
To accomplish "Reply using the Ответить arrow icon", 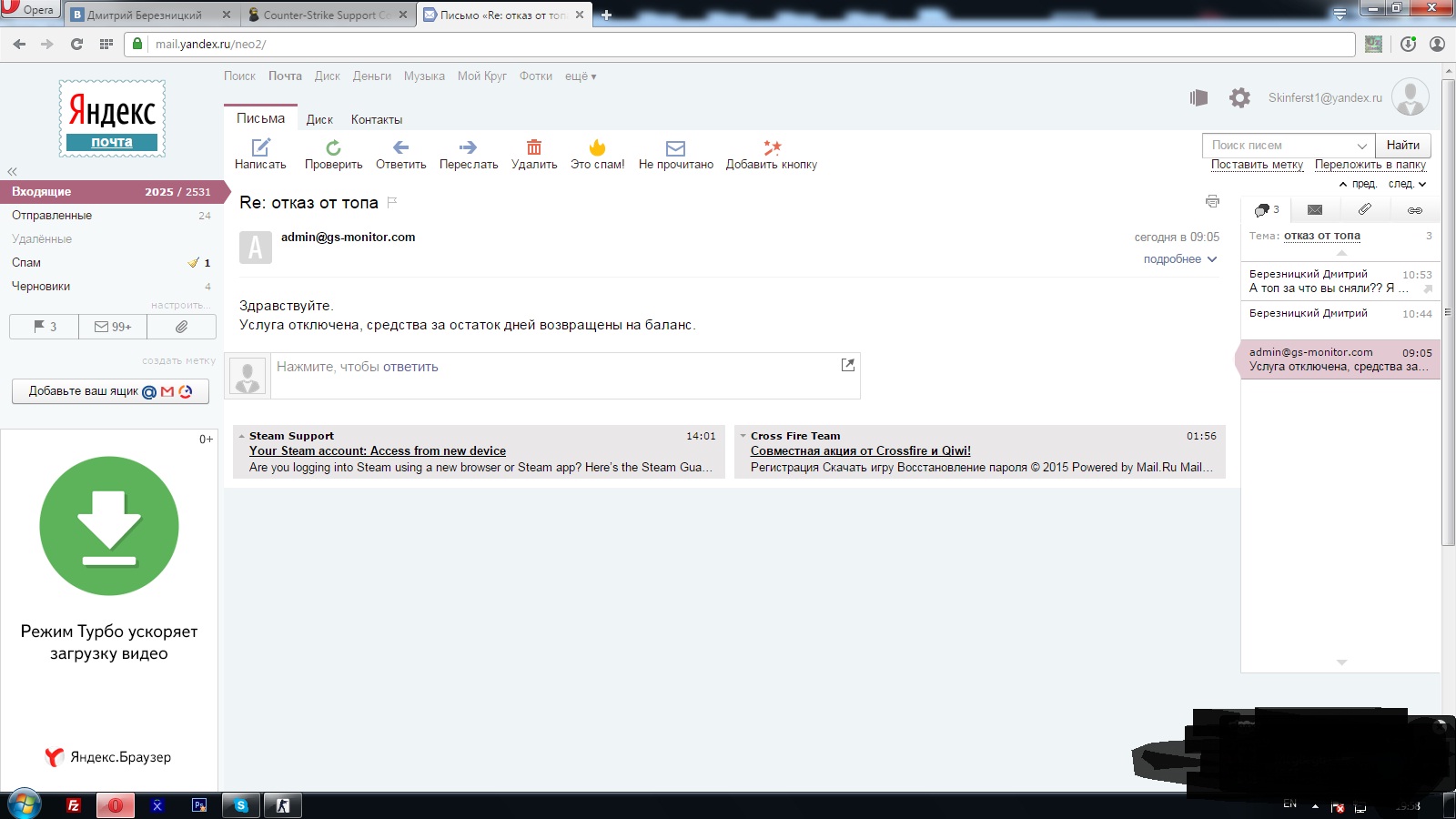I will point(400,147).
